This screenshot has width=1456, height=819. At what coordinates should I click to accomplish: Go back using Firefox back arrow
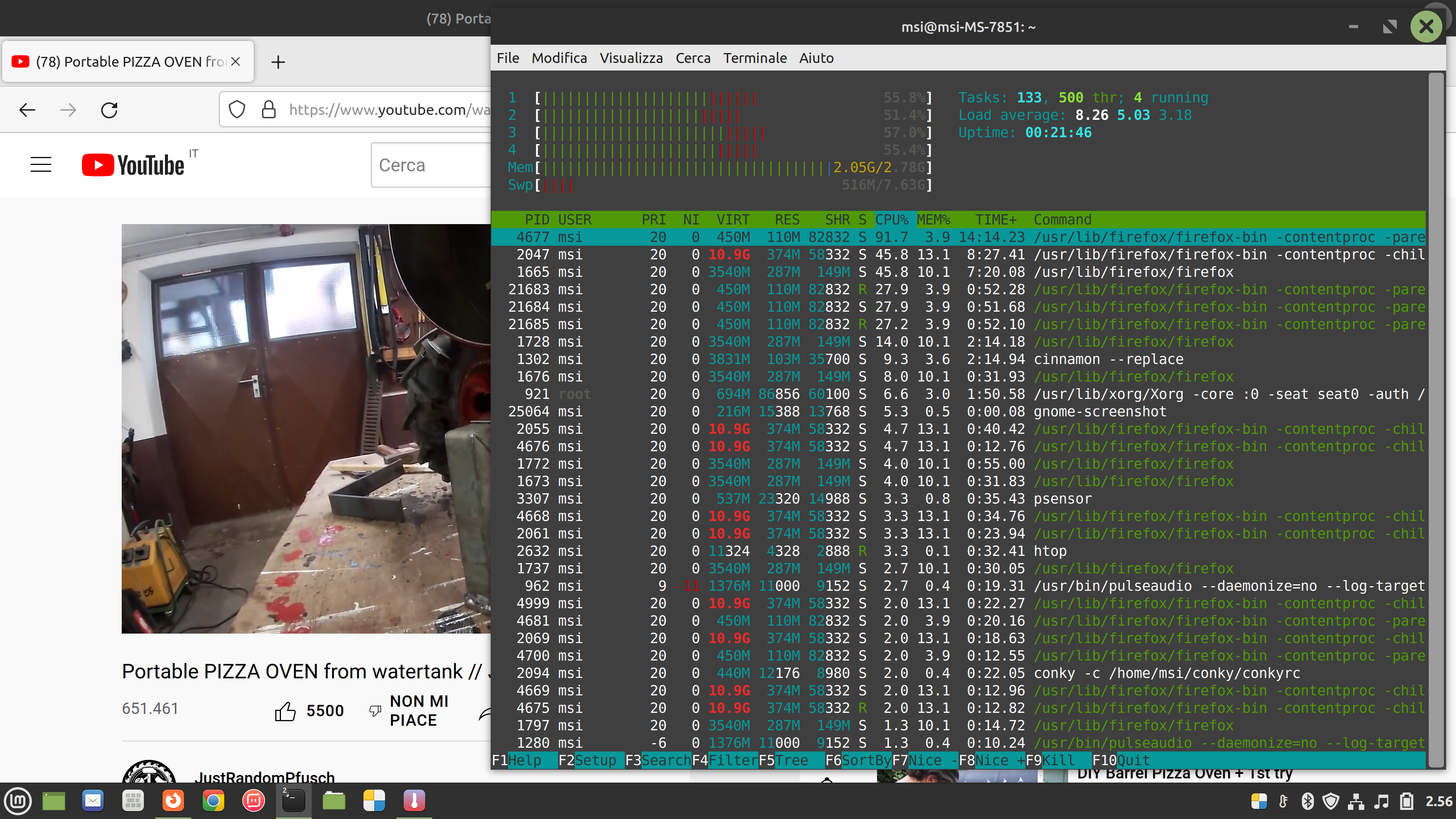click(x=27, y=110)
